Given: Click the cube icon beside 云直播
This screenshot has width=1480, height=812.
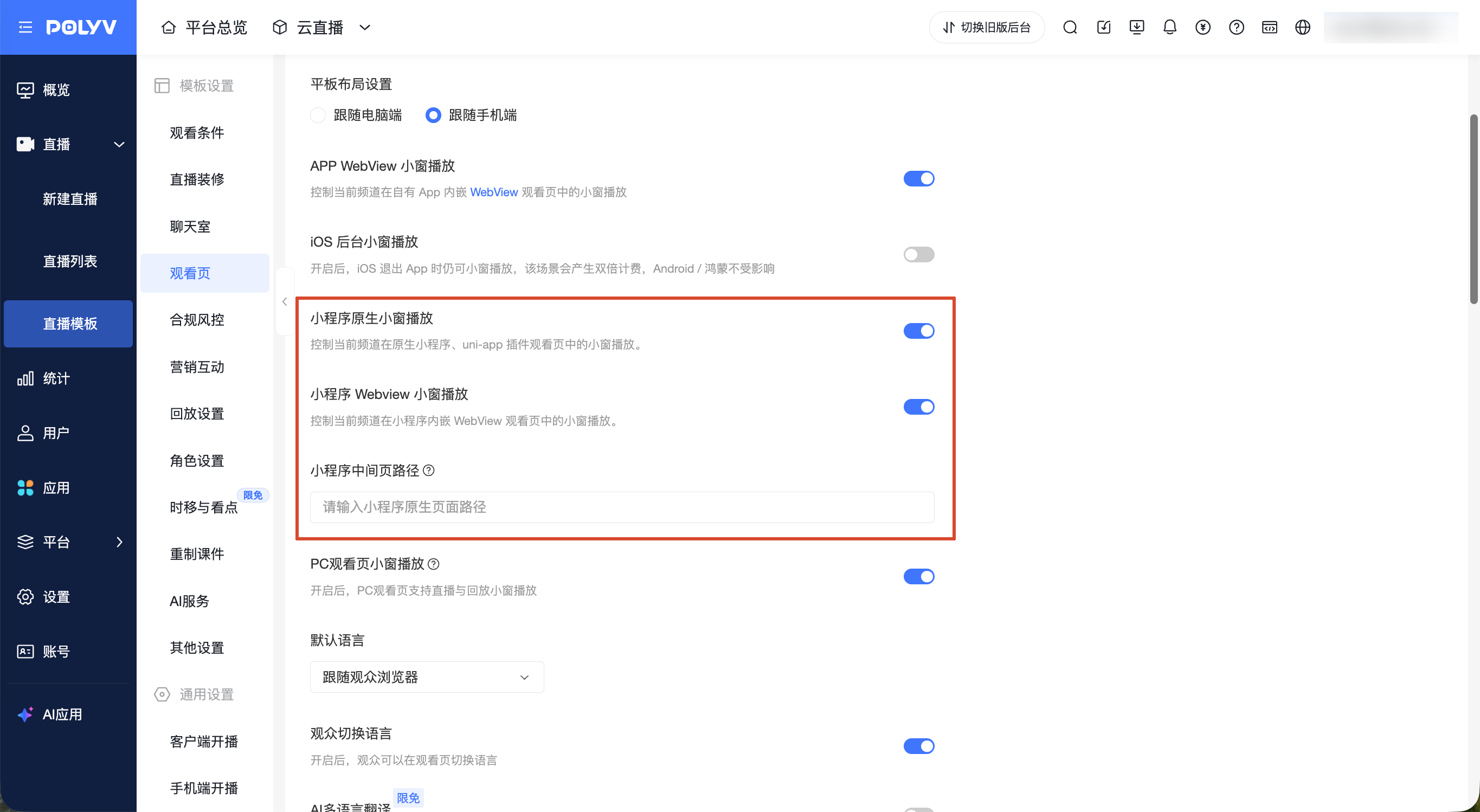Looking at the screenshot, I should point(280,27).
